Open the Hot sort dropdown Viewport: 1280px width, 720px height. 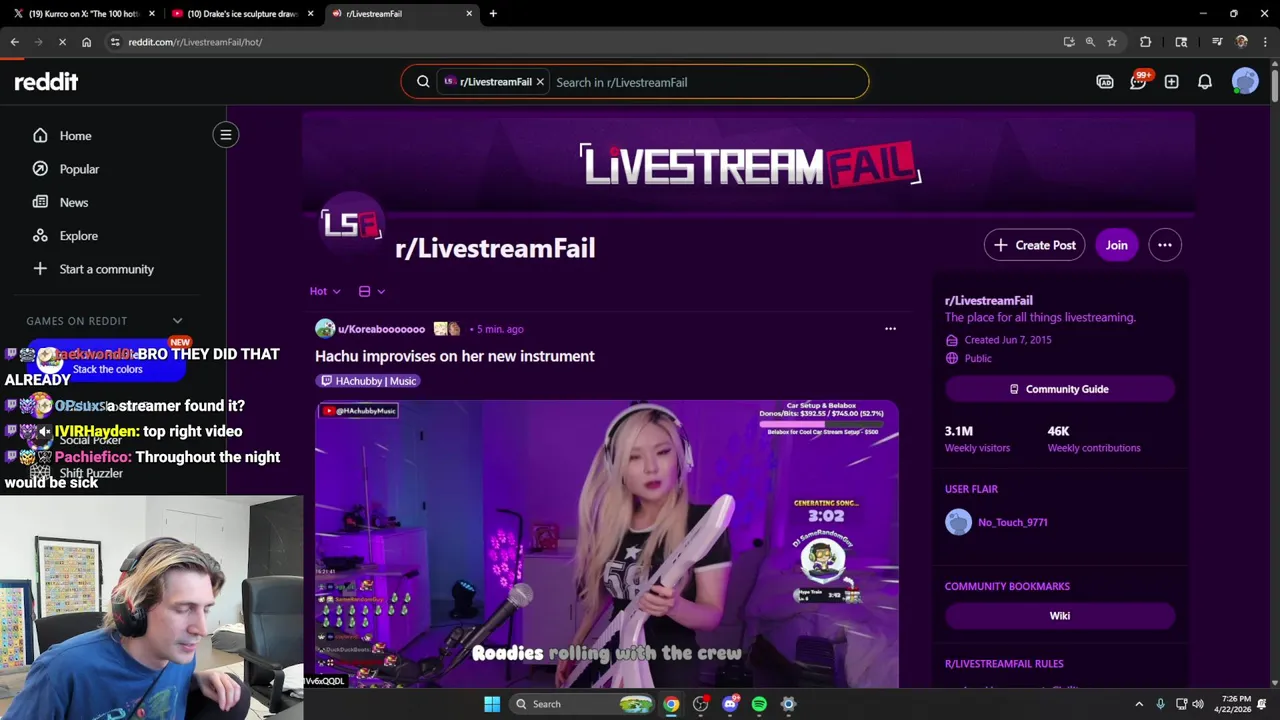pos(325,291)
